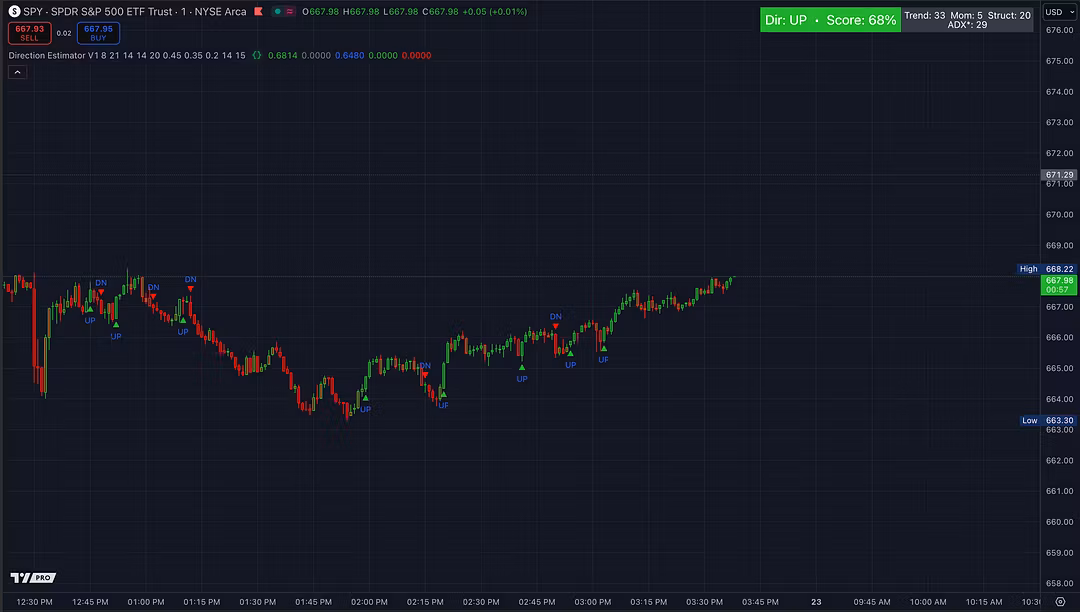1080x612 pixels.
Task: Click the Low 663.30 price label
Action: [1047, 421]
